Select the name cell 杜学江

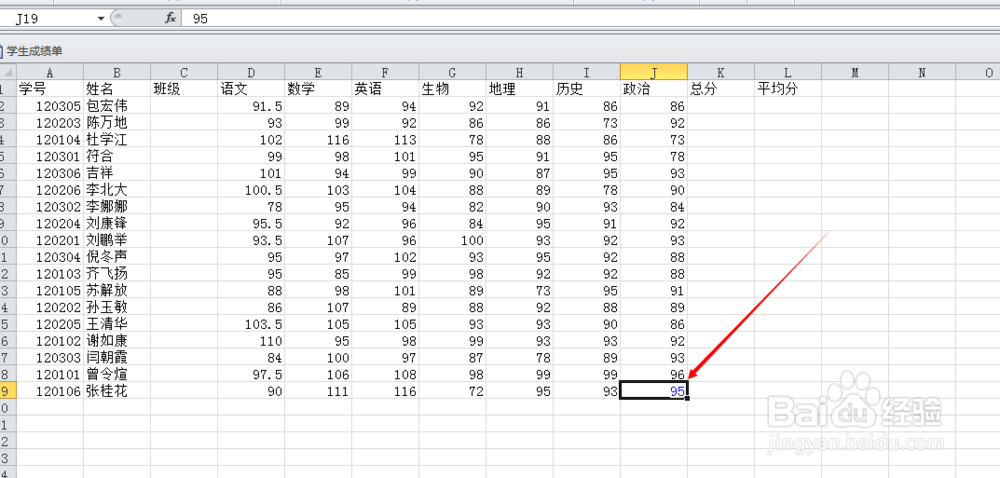coord(117,139)
